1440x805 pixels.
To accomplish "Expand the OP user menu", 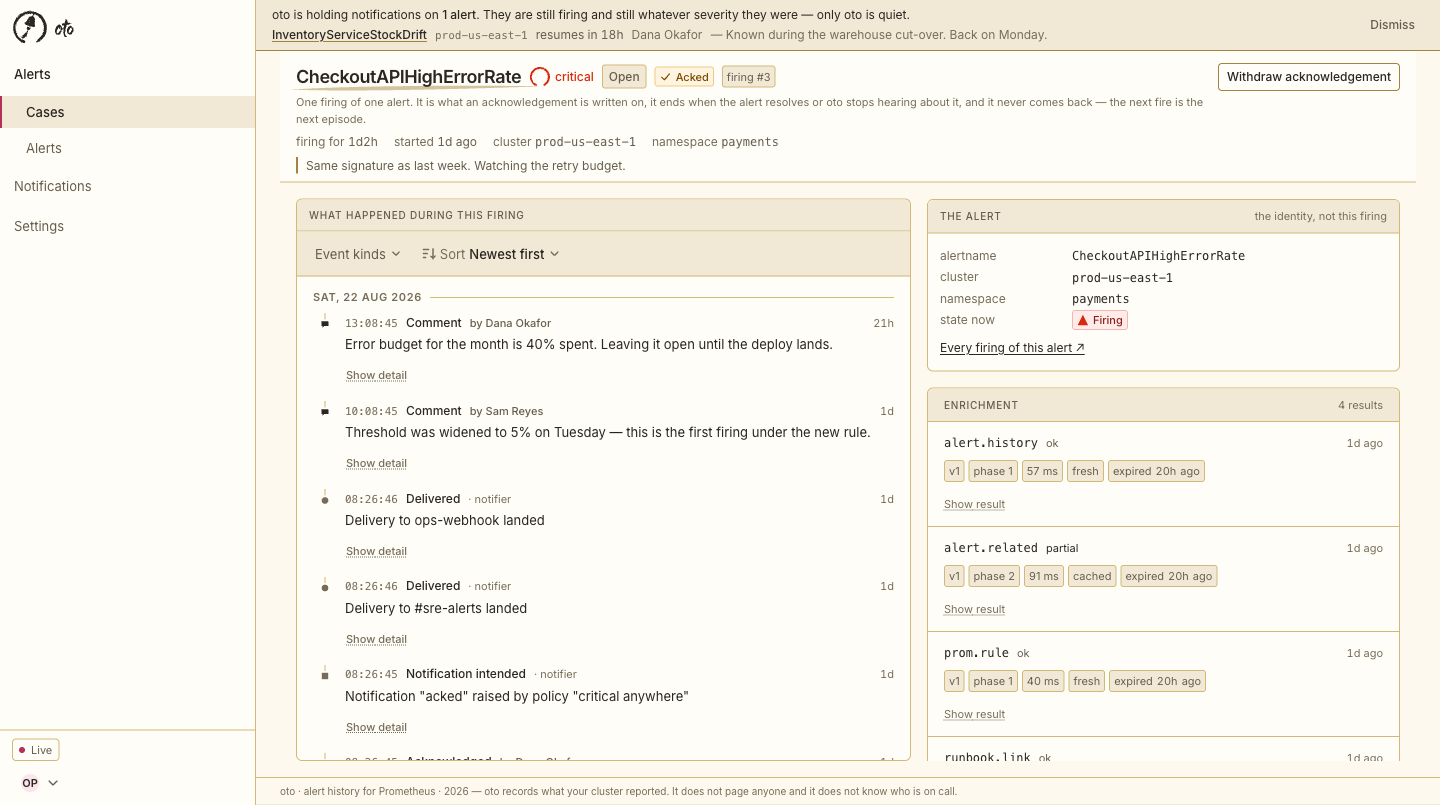I will tap(40, 783).
